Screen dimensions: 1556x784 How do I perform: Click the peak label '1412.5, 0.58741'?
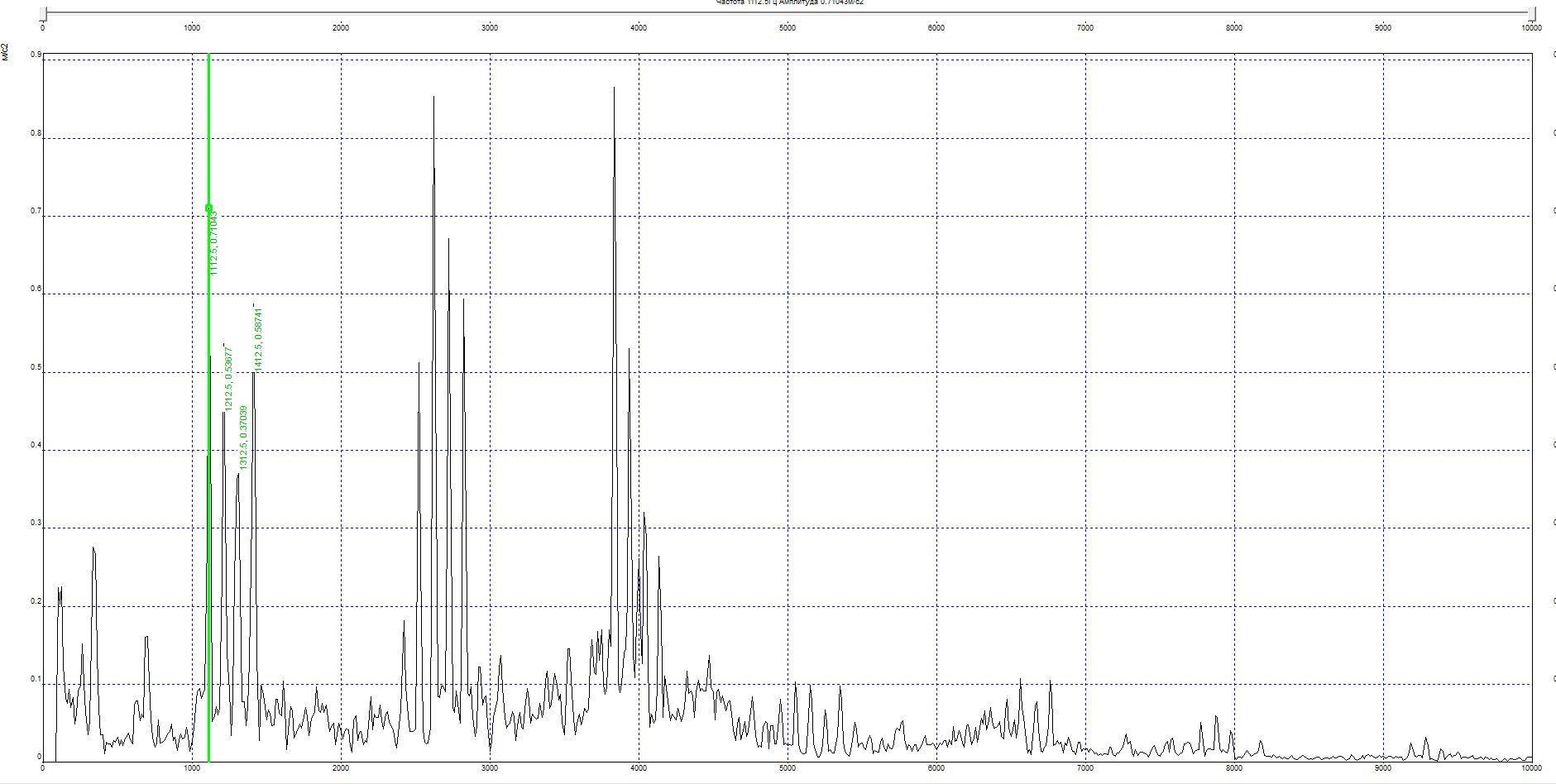[x=259, y=339]
